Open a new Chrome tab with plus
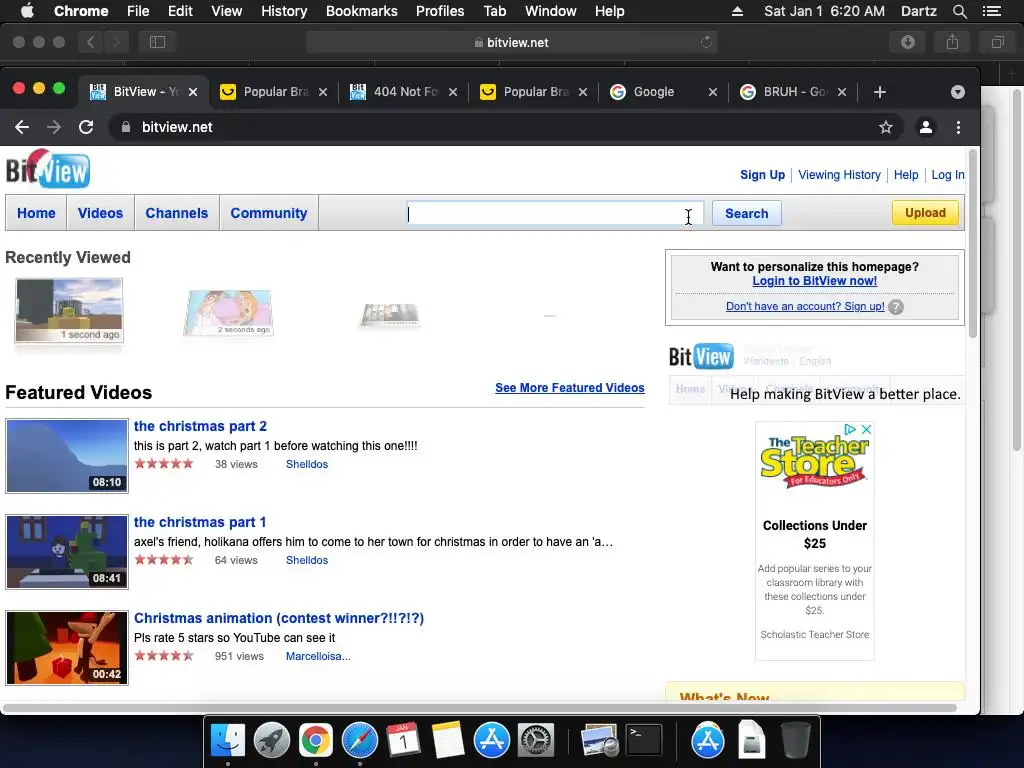The height and width of the screenshot is (768, 1024). [x=880, y=92]
